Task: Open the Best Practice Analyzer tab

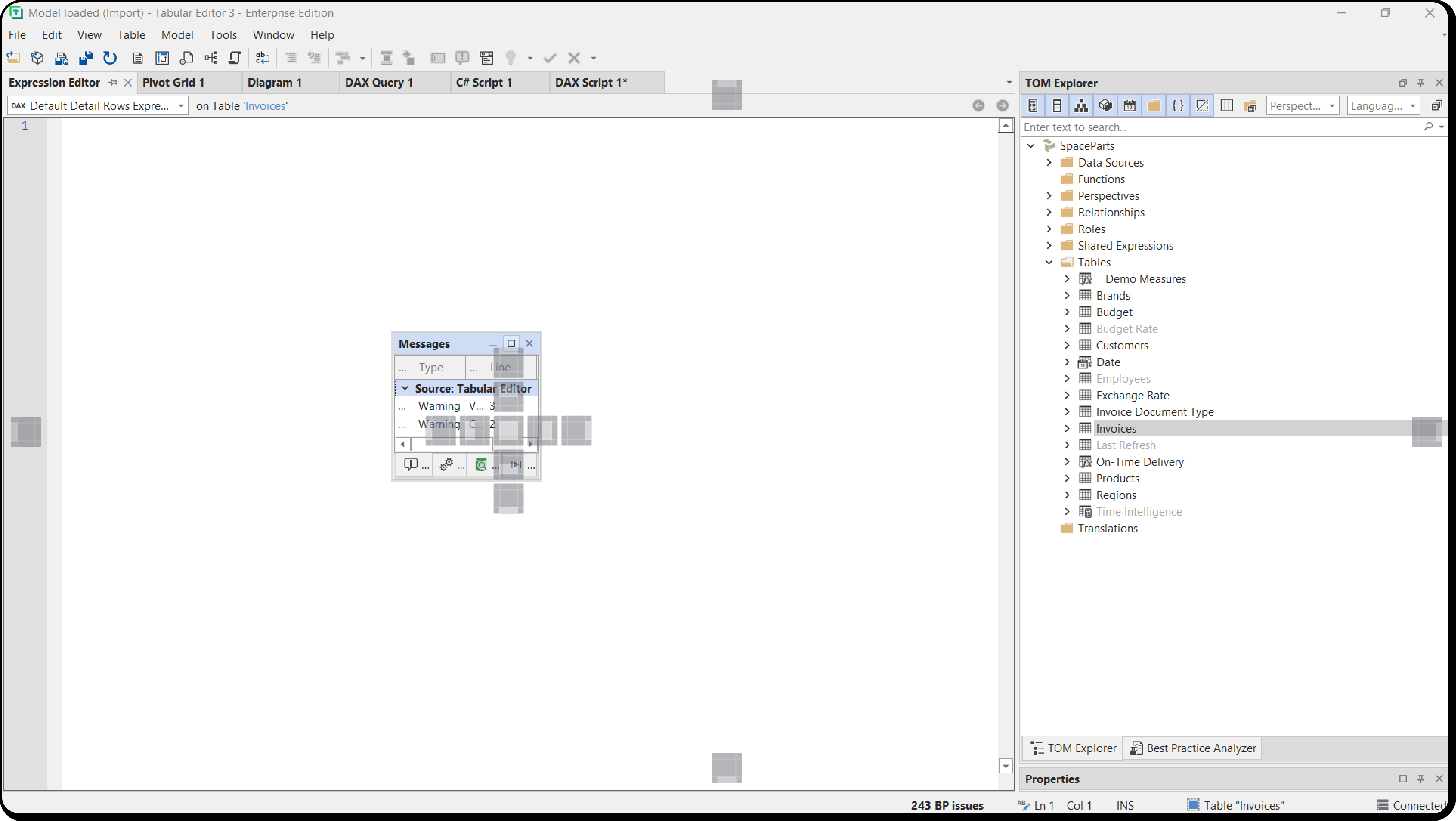Action: pyautogui.click(x=1193, y=748)
